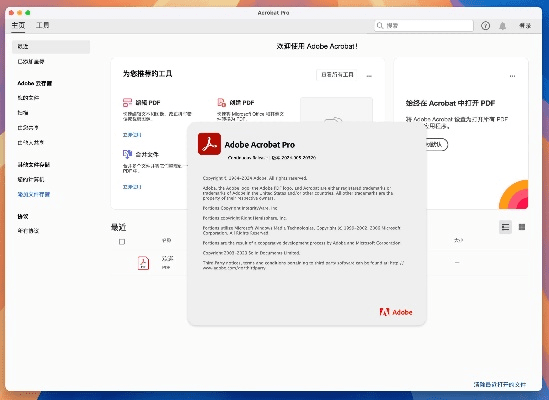Viewport: 549px width, 400px height.
Task: Open 您的计算机 in the sidebar
Action: 31,180
